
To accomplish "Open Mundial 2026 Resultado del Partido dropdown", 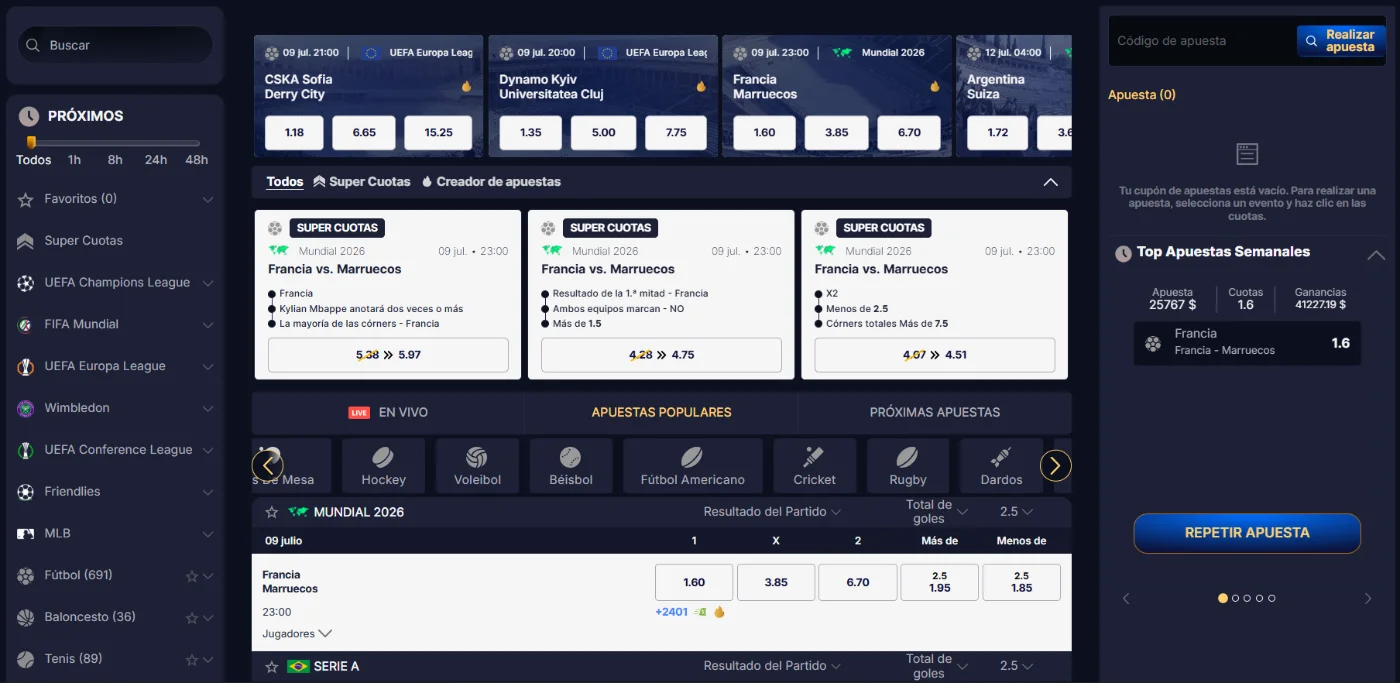I will pos(772,512).
